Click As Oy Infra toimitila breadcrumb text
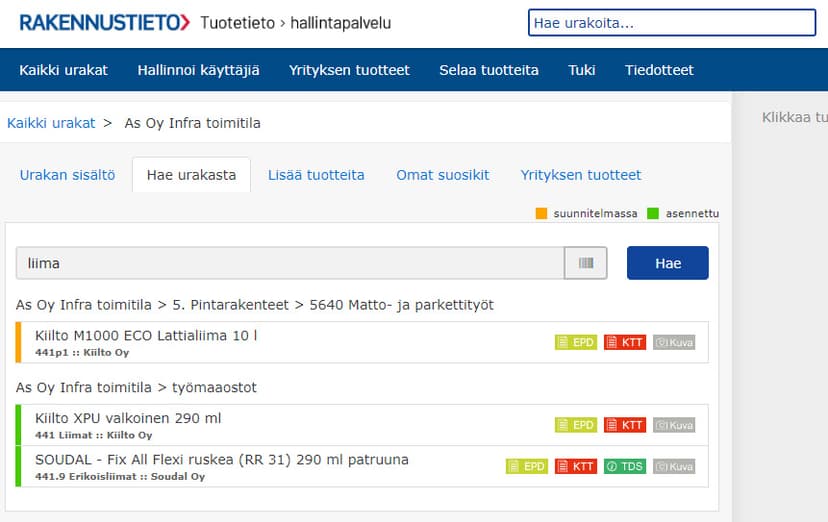 (x=193, y=123)
